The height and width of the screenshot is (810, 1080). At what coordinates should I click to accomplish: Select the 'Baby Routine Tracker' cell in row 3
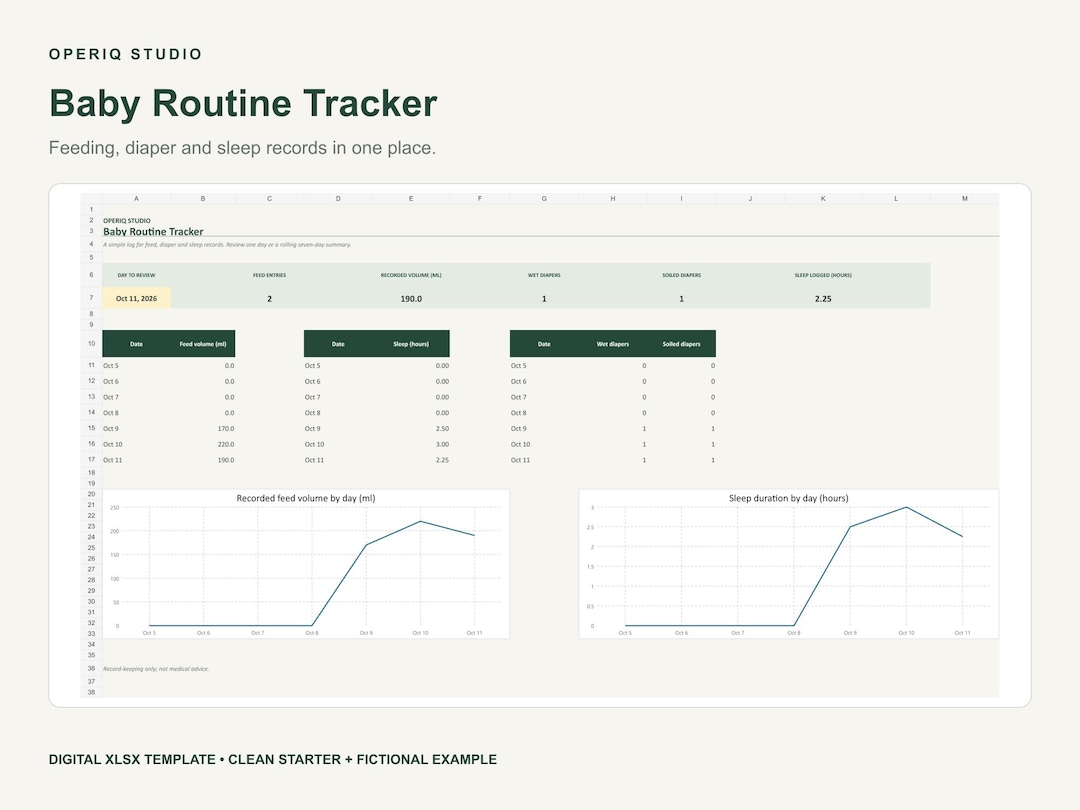click(153, 231)
